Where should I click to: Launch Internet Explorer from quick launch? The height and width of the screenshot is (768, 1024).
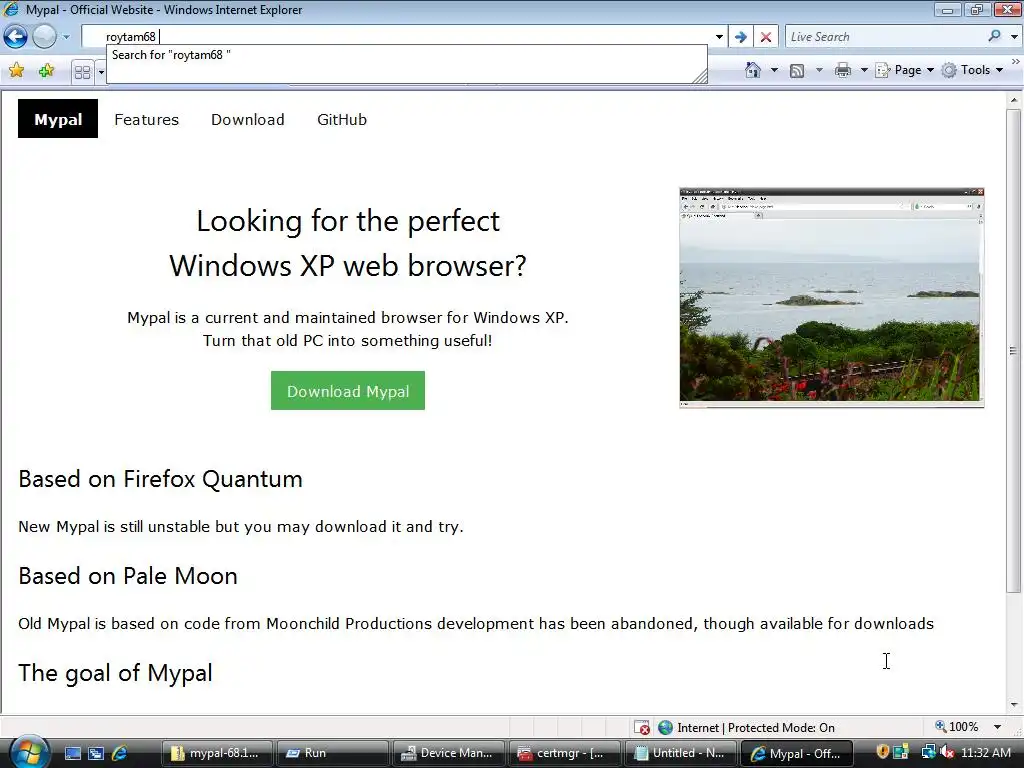(x=120, y=753)
